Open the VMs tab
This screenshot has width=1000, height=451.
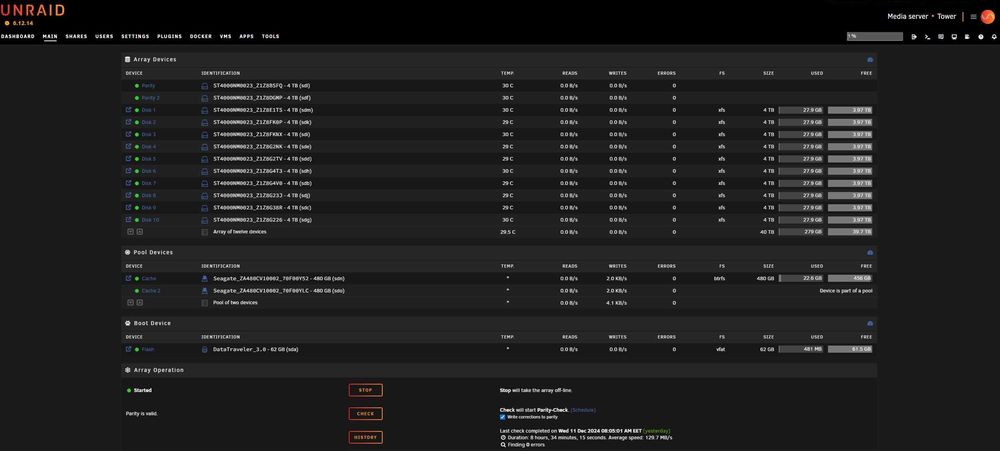225,36
